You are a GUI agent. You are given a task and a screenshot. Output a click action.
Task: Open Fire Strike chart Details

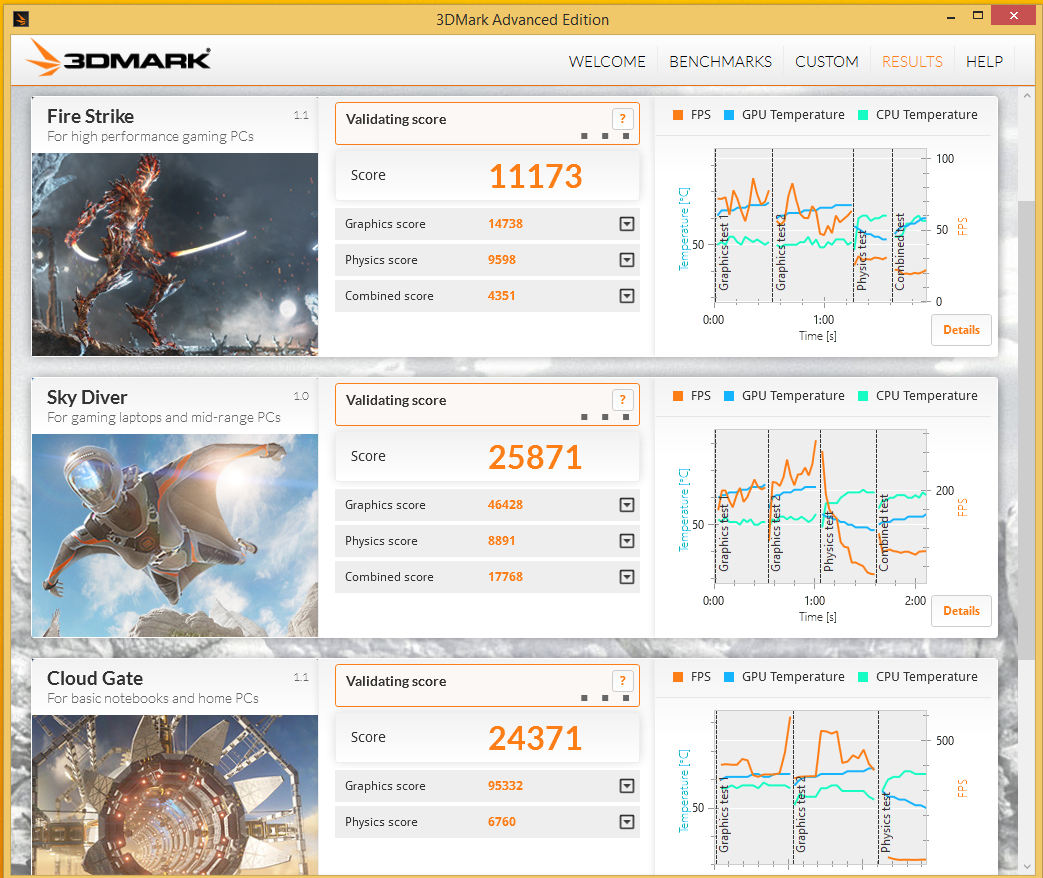(x=961, y=330)
